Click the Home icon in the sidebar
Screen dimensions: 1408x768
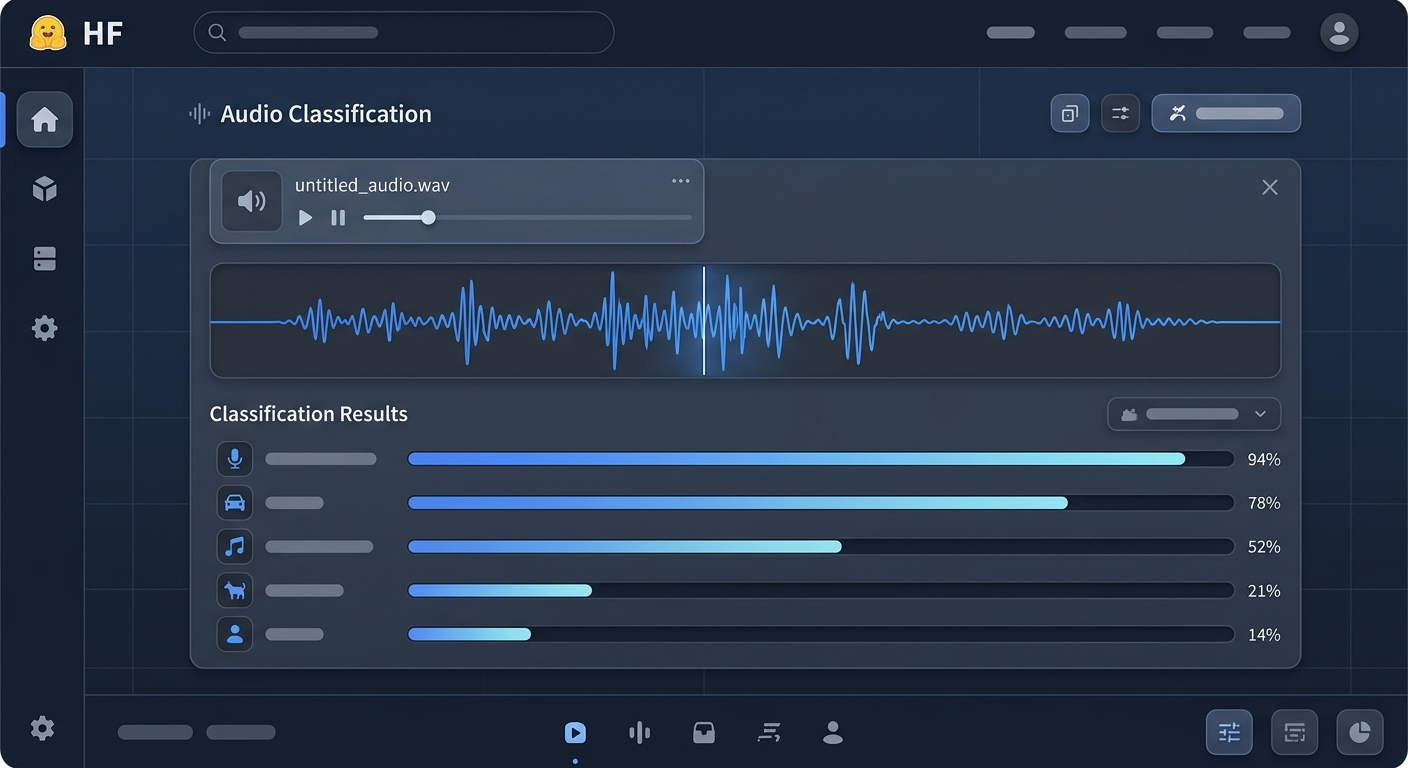coord(44,120)
